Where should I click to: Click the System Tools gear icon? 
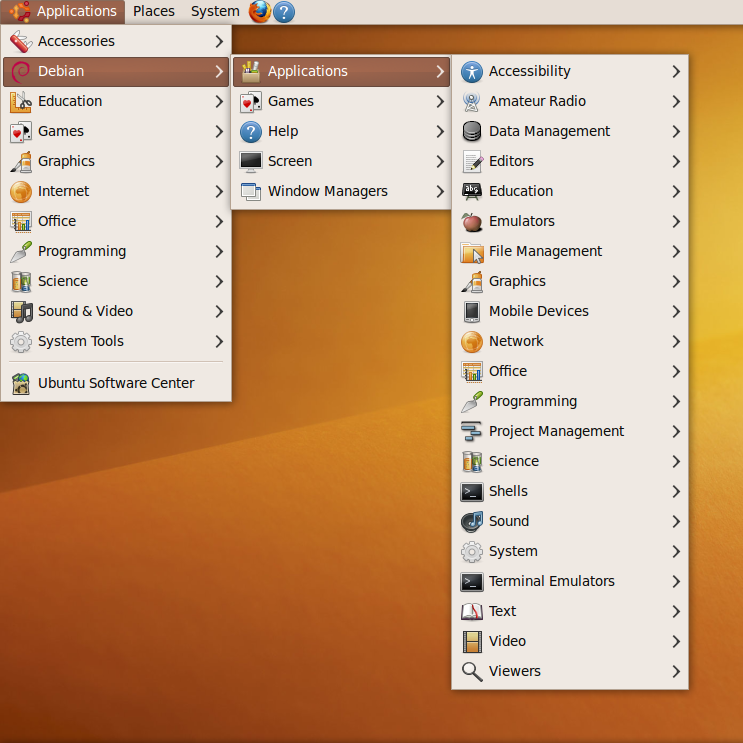(21, 341)
